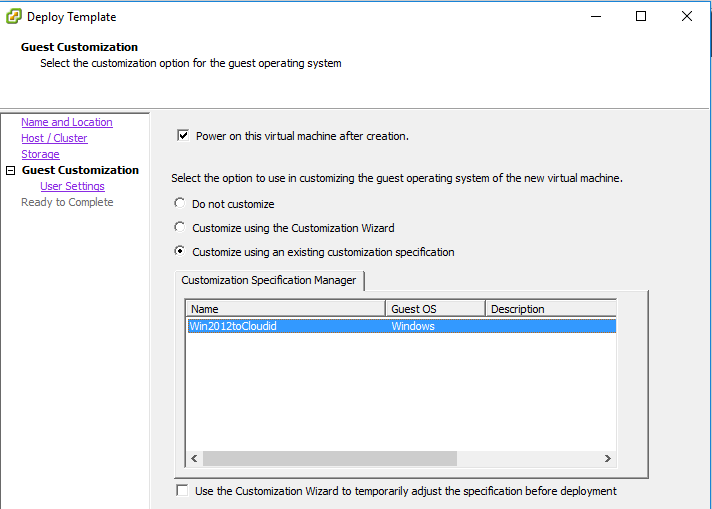The width and height of the screenshot is (712, 509).
Task: Open the Name and Location step
Action: coord(67,122)
